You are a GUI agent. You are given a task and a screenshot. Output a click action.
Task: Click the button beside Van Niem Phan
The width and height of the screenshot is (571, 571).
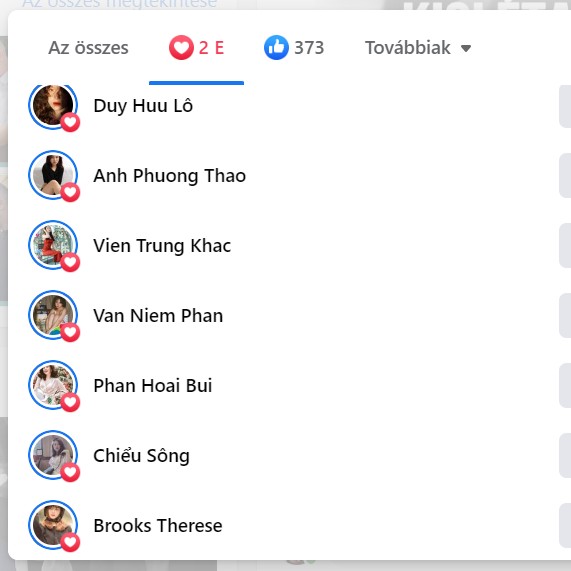coord(565,315)
